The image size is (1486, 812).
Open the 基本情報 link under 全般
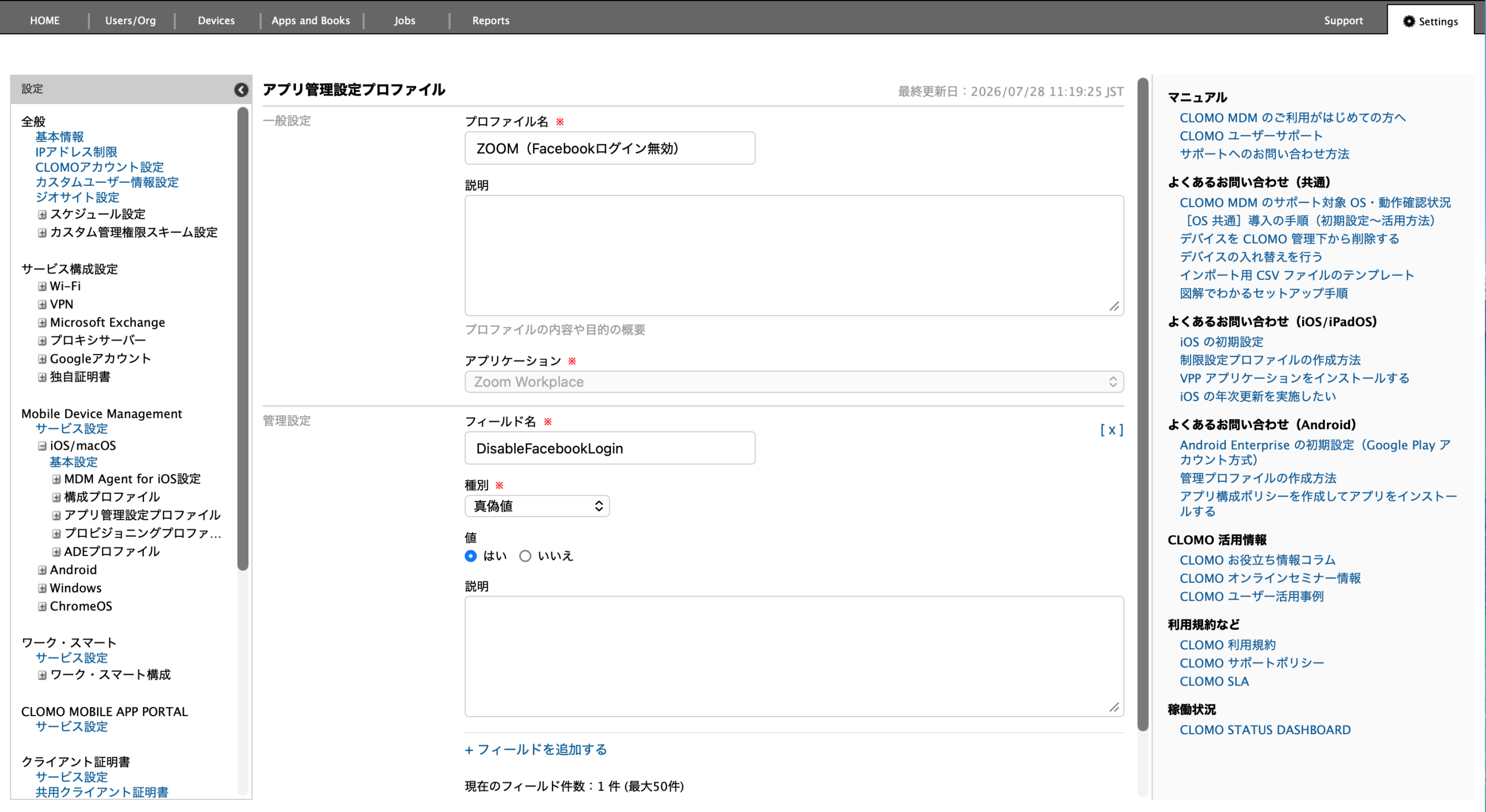coord(60,137)
